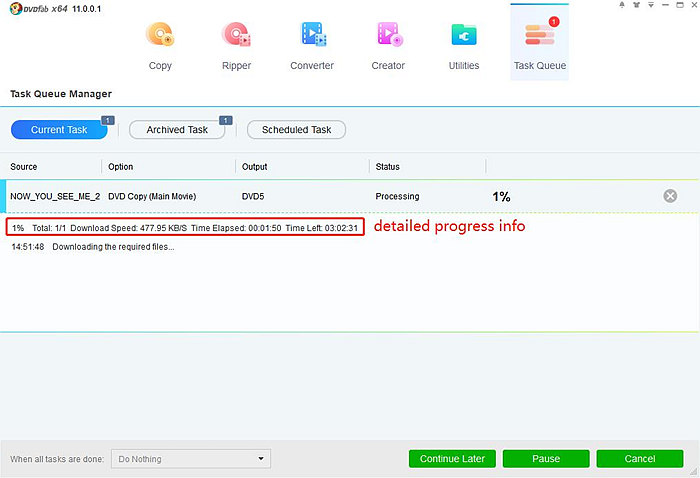The image size is (700, 478).
Task: Cancel the current task
Action: point(640,459)
